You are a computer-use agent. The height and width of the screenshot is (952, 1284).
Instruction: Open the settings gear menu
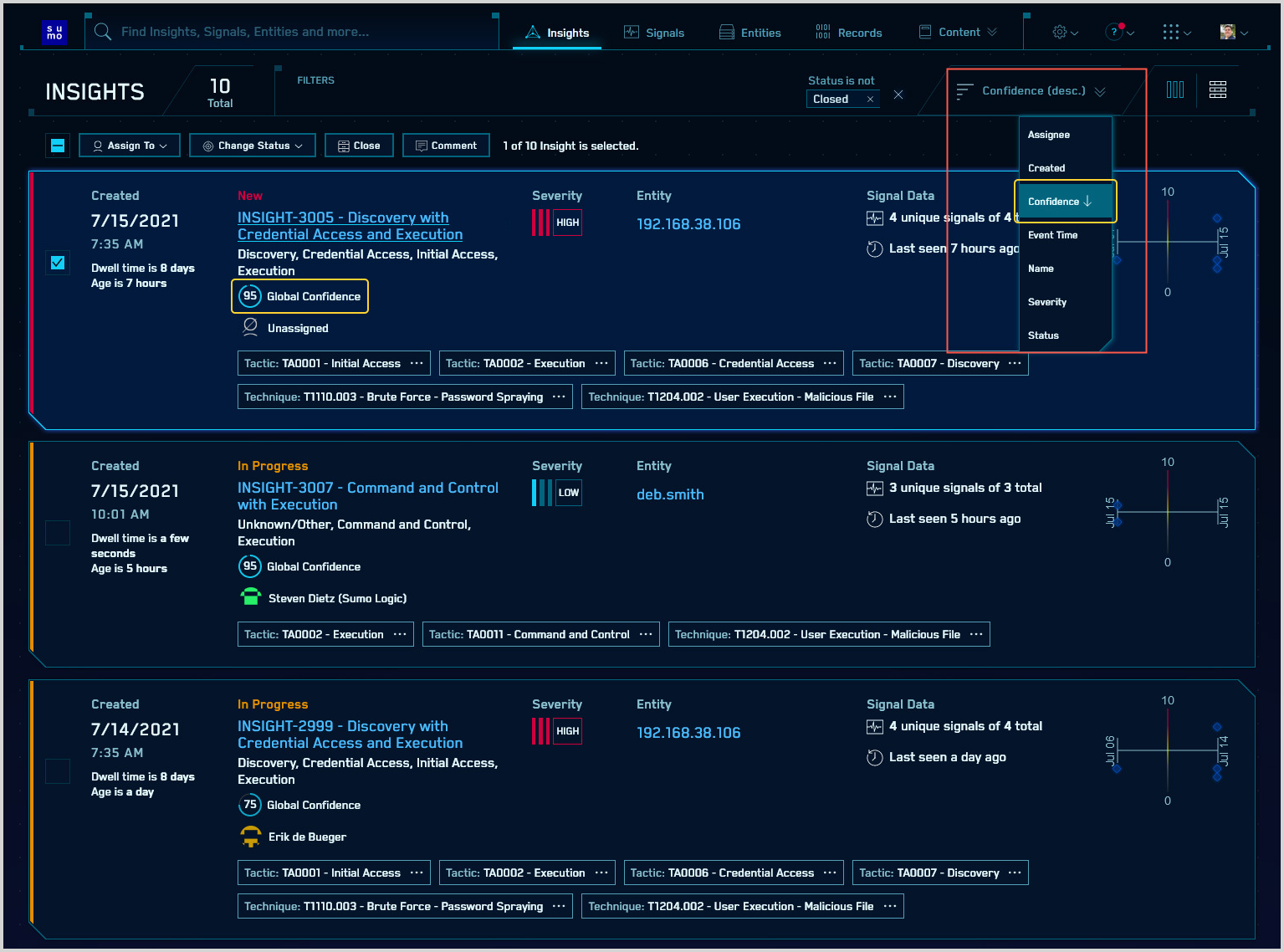click(x=1064, y=32)
